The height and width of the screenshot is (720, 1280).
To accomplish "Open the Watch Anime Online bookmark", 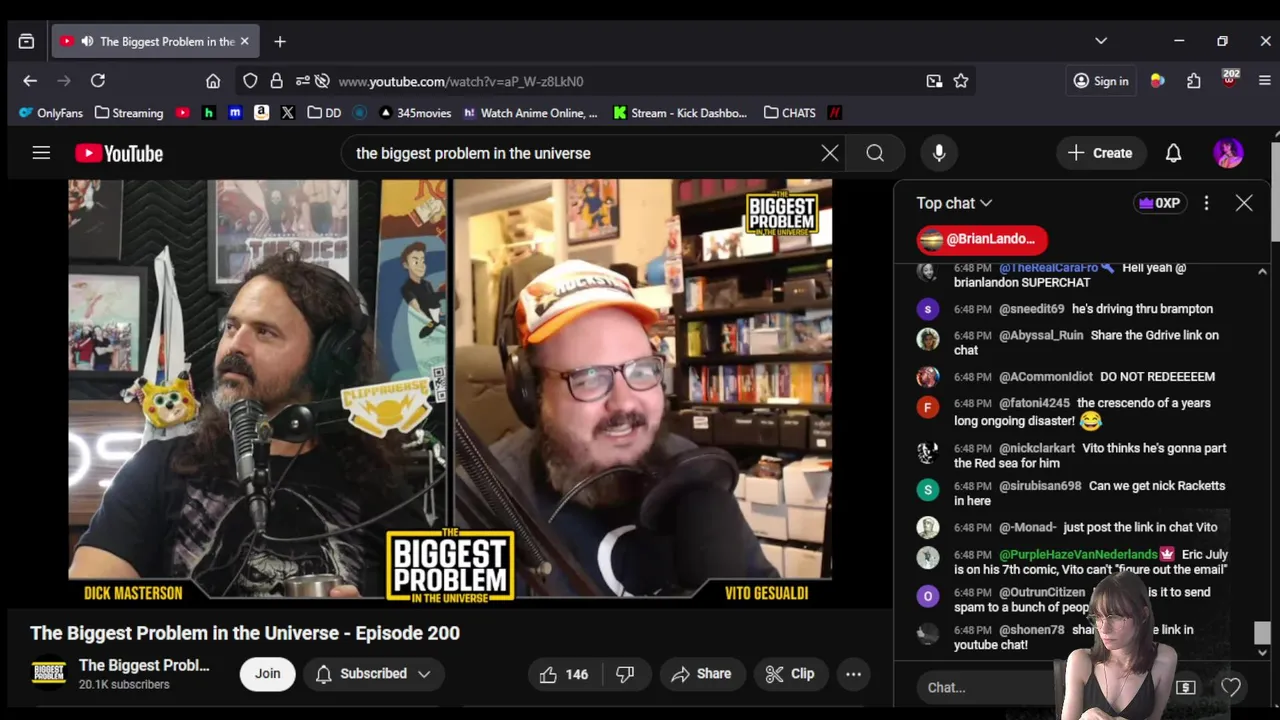I will pyautogui.click(x=530, y=113).
